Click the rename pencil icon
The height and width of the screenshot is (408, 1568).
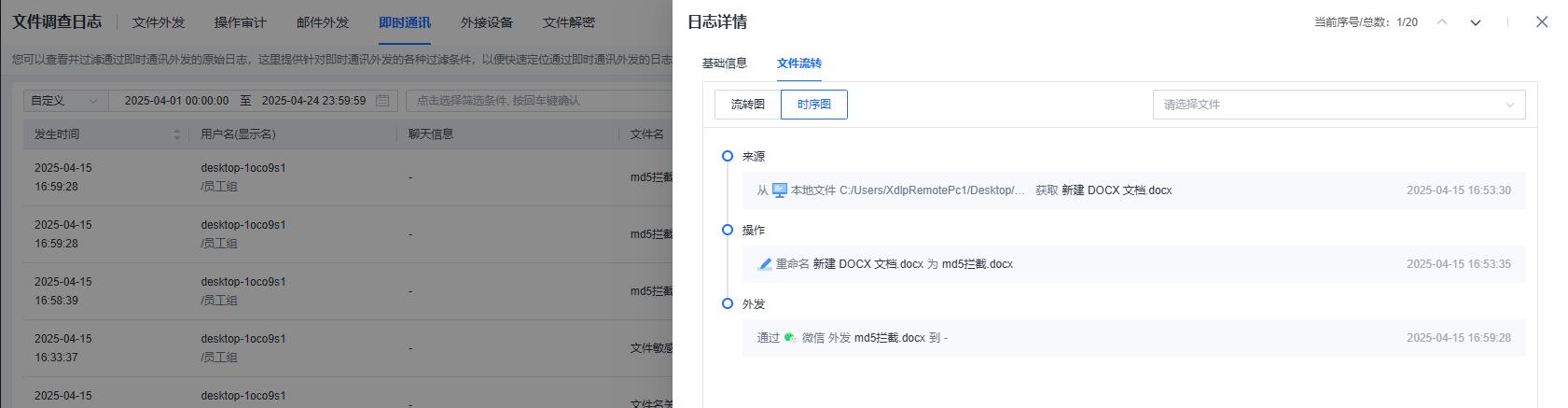click(765, 264)
